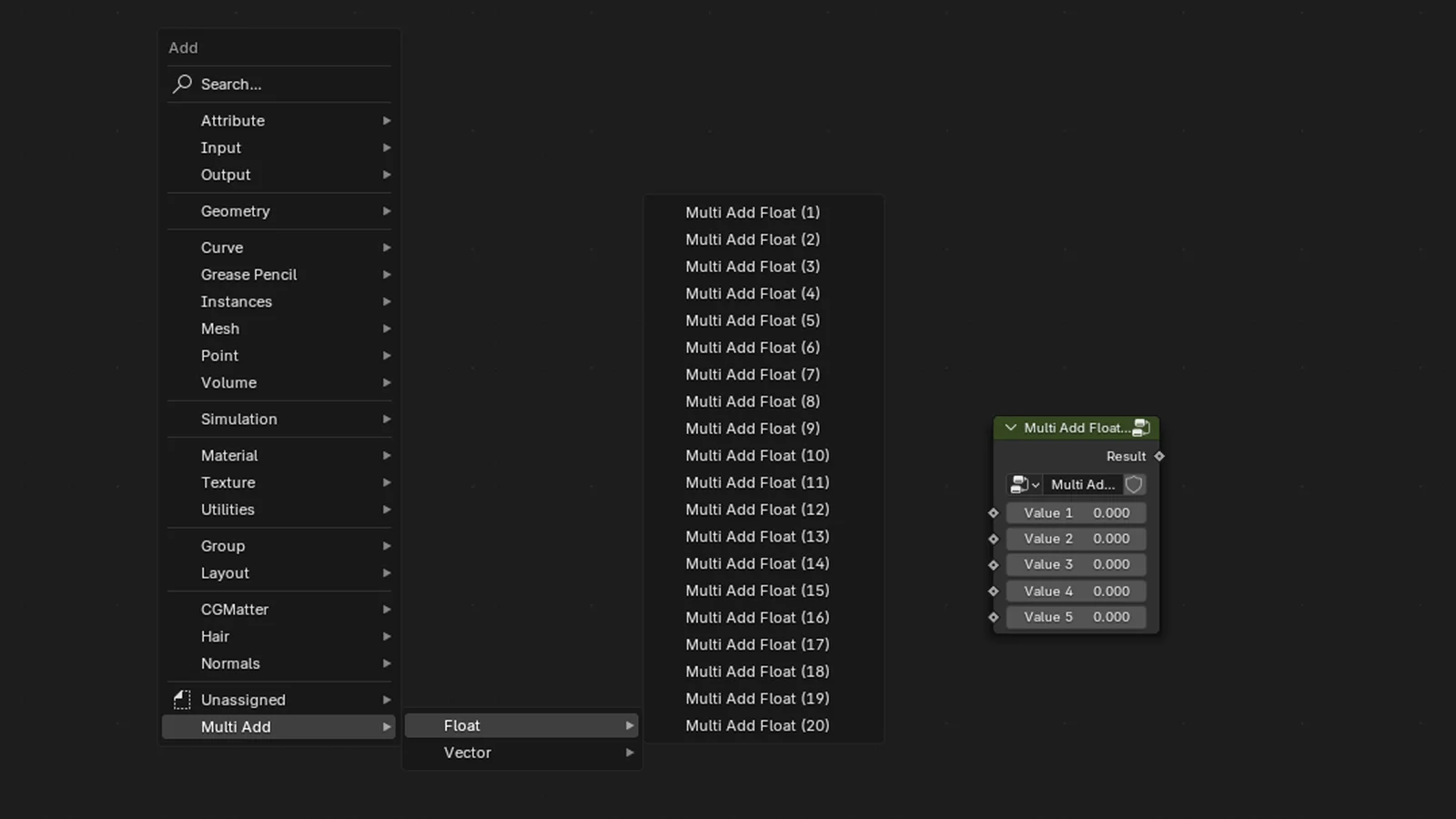Choose Multi Add Float (20)

click(757, 725)
